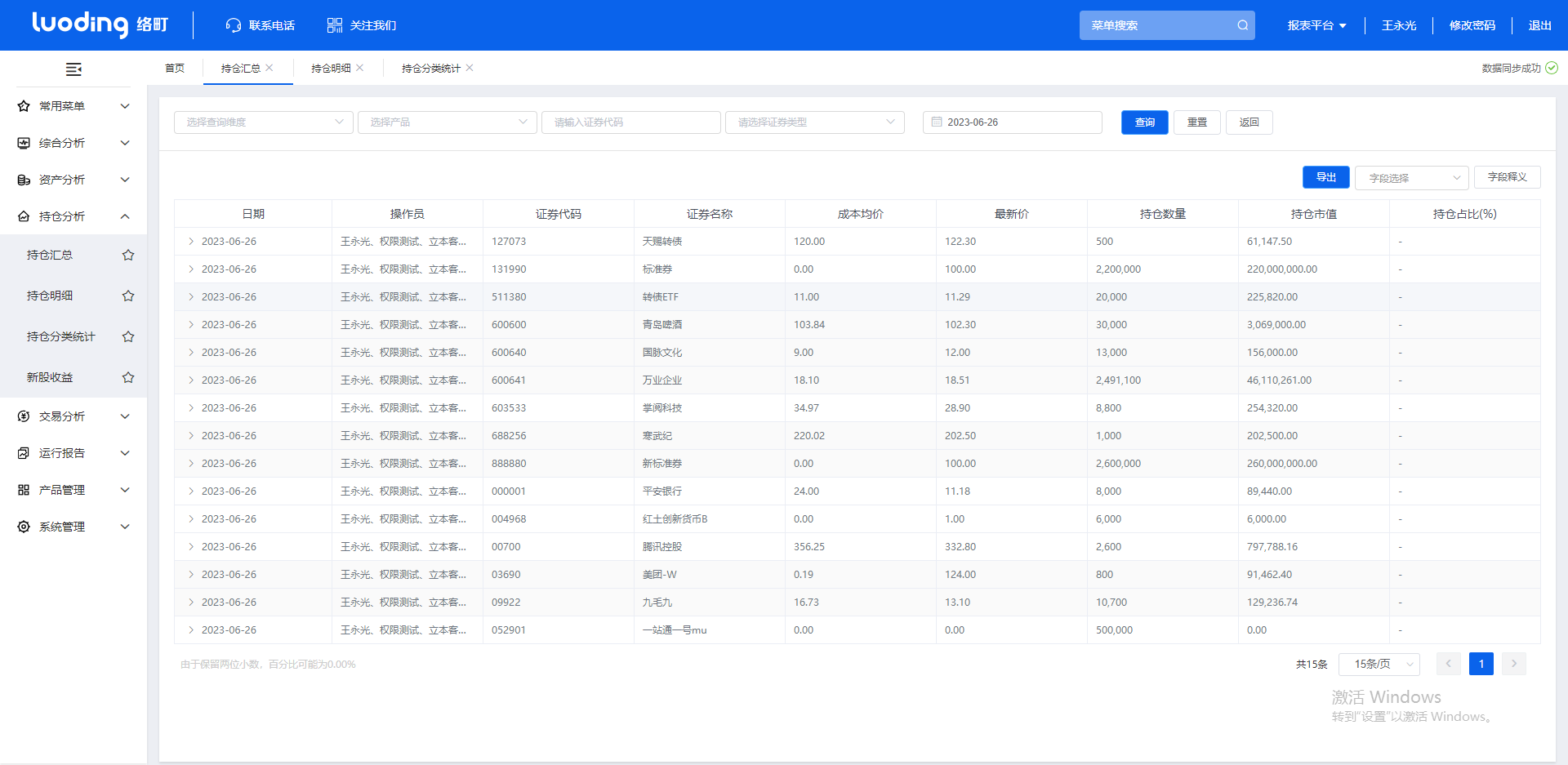Close the 持仓明细 tab
1568x765 pixels.
(360, 68)
